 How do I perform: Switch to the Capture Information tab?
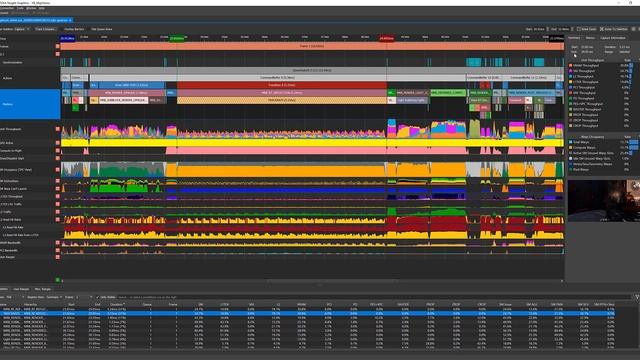[x=613, y=38]
